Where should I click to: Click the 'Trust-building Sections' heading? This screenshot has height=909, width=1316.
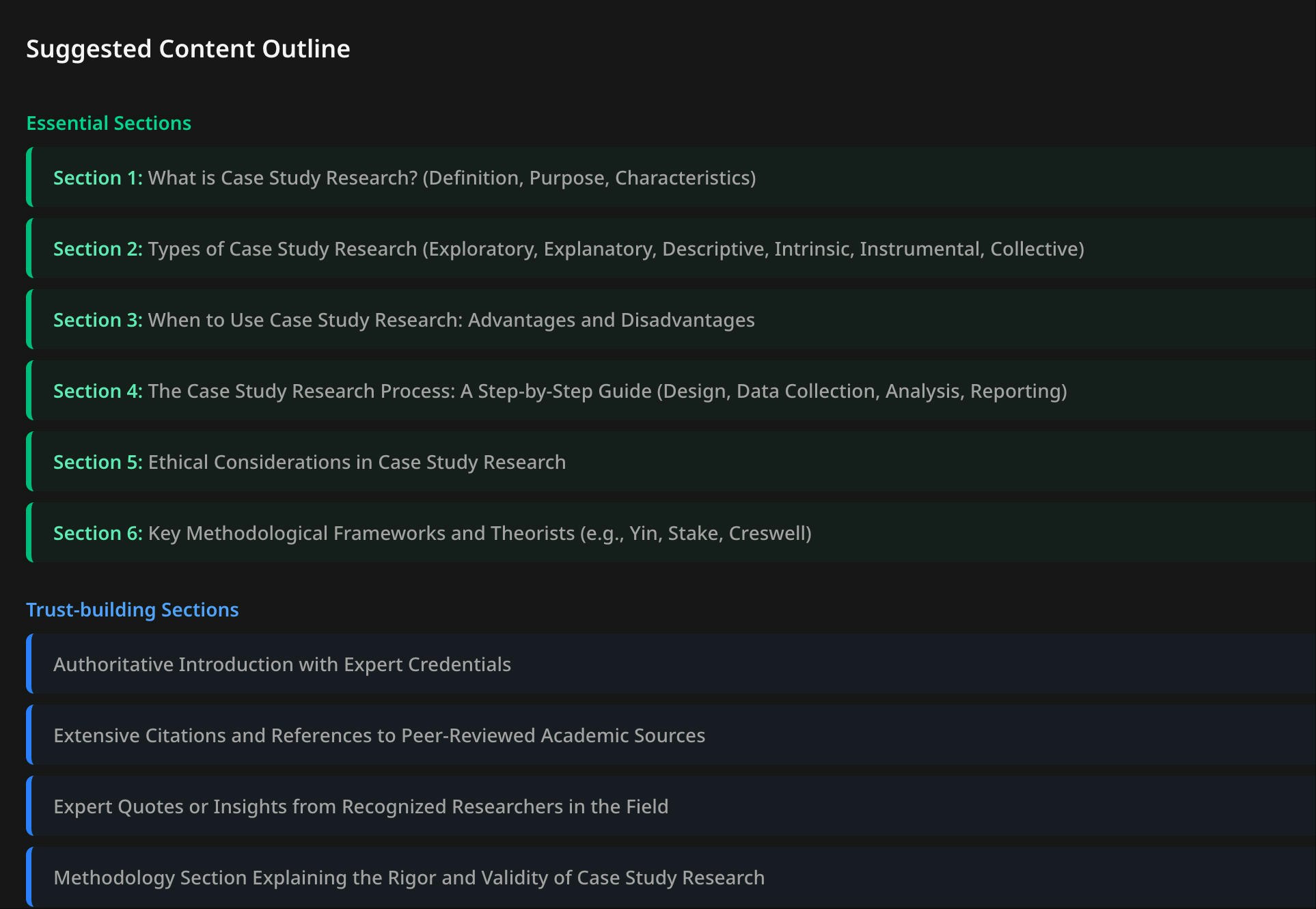(133, 609)
